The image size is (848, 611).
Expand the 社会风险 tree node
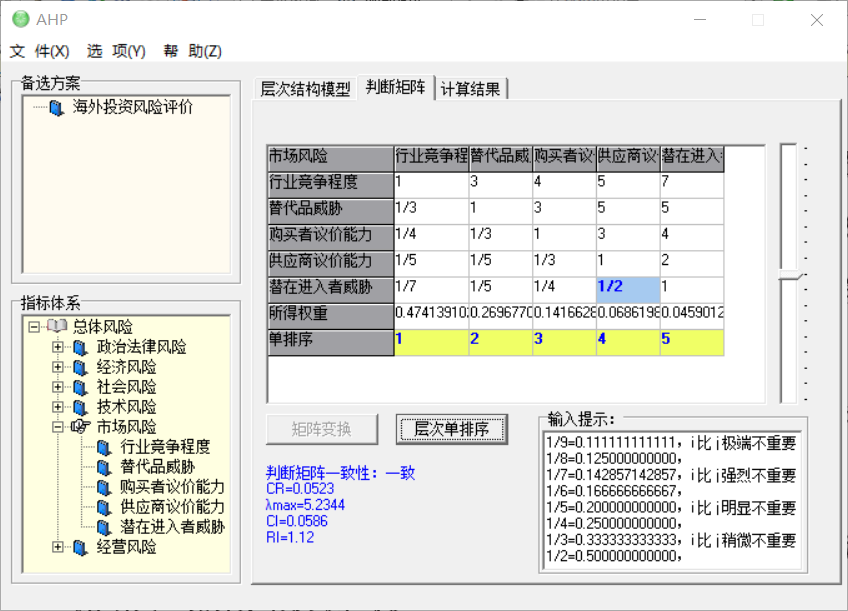pyautogui.click(x=58, y=387)
